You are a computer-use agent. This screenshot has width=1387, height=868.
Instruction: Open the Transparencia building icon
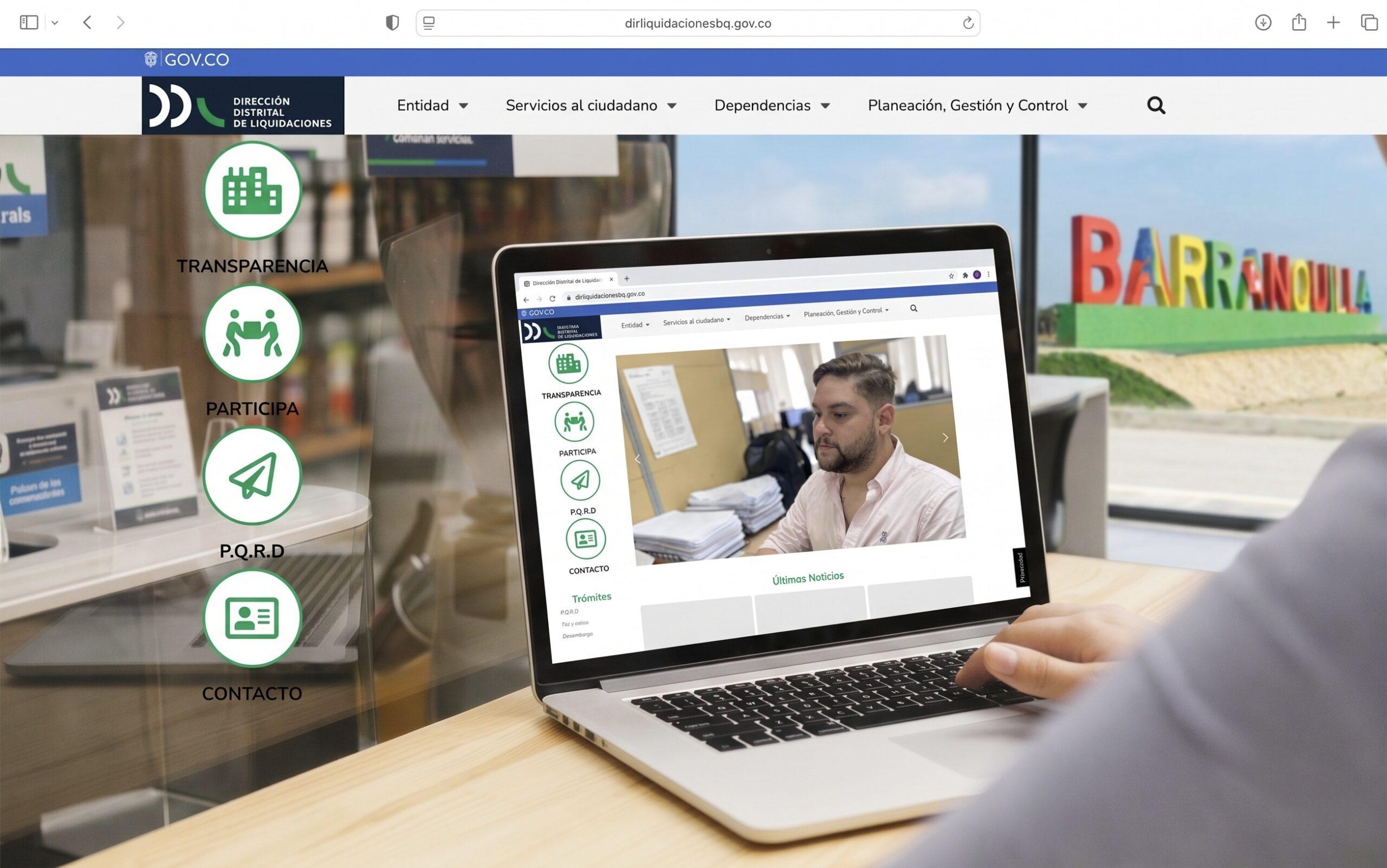tap(252, 190)
